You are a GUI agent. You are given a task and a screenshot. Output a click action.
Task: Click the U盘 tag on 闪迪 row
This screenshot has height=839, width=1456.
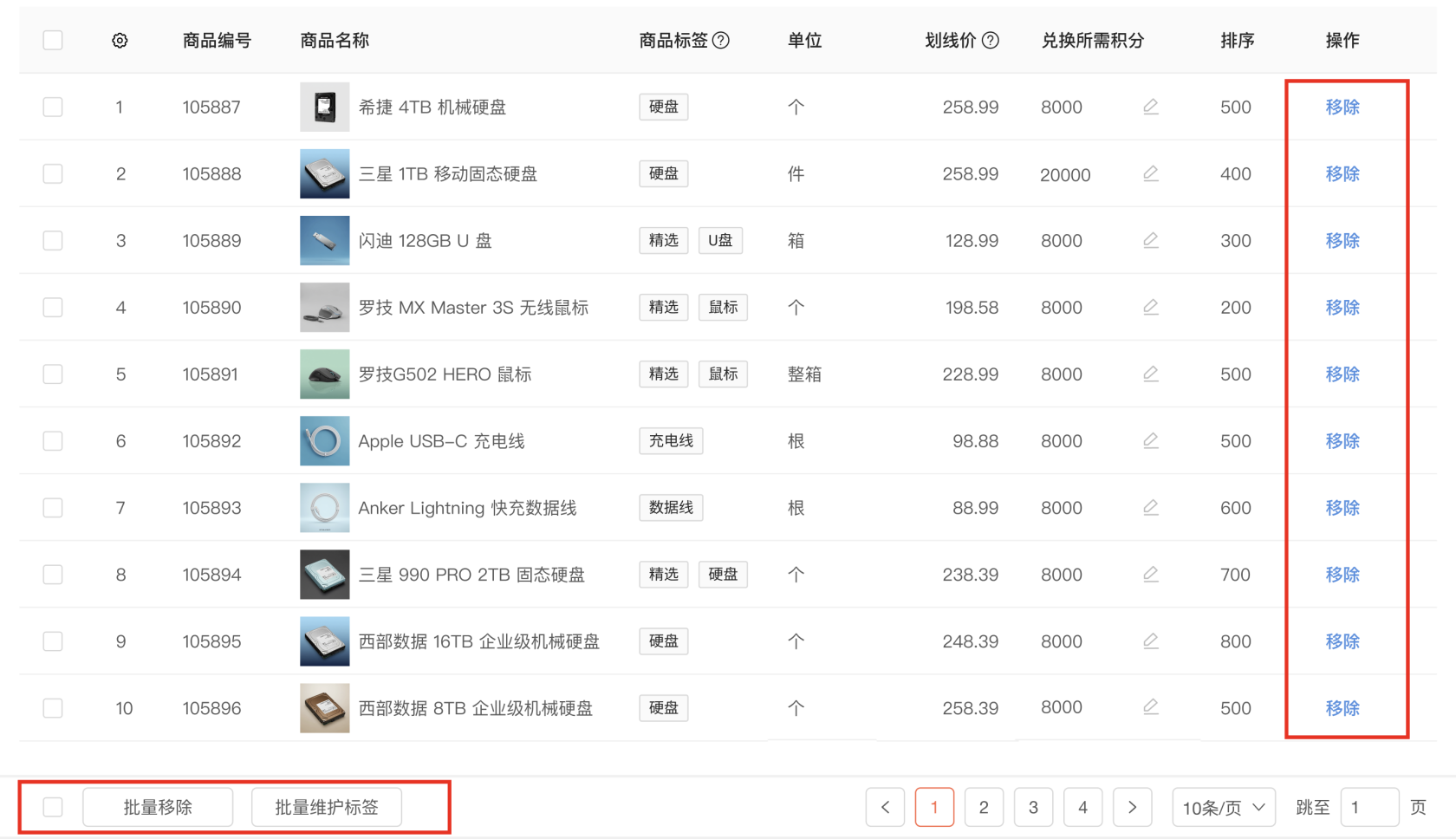(720, 240)
